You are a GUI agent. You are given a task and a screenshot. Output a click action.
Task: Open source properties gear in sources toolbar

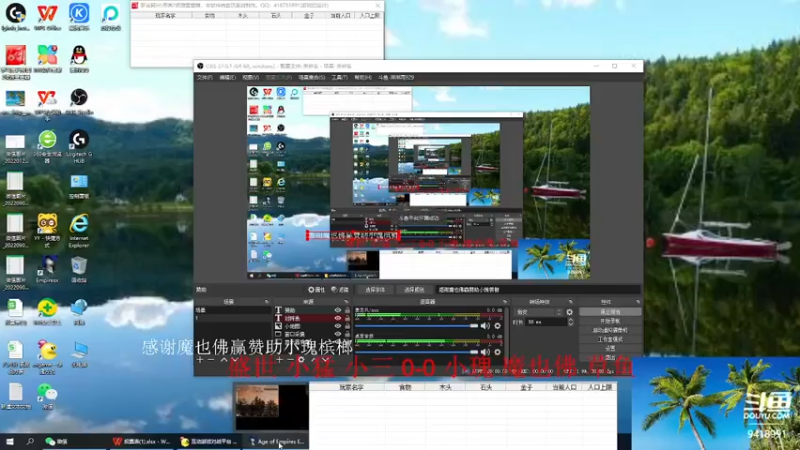coord(302,360)
